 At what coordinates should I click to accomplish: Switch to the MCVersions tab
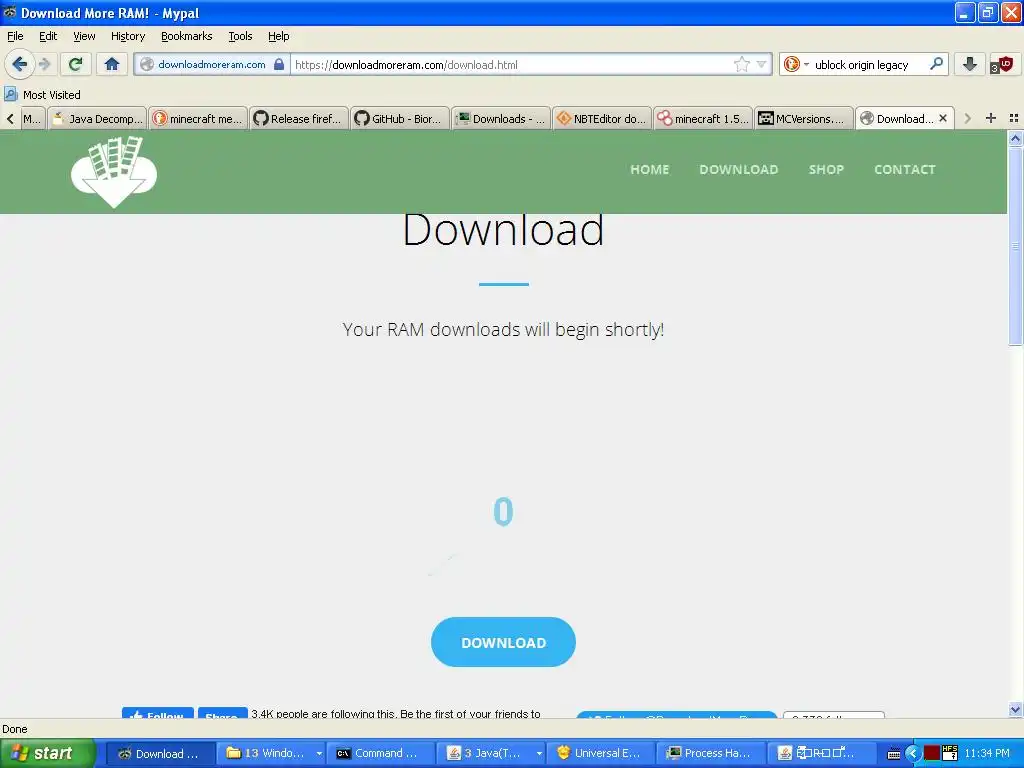803,118
